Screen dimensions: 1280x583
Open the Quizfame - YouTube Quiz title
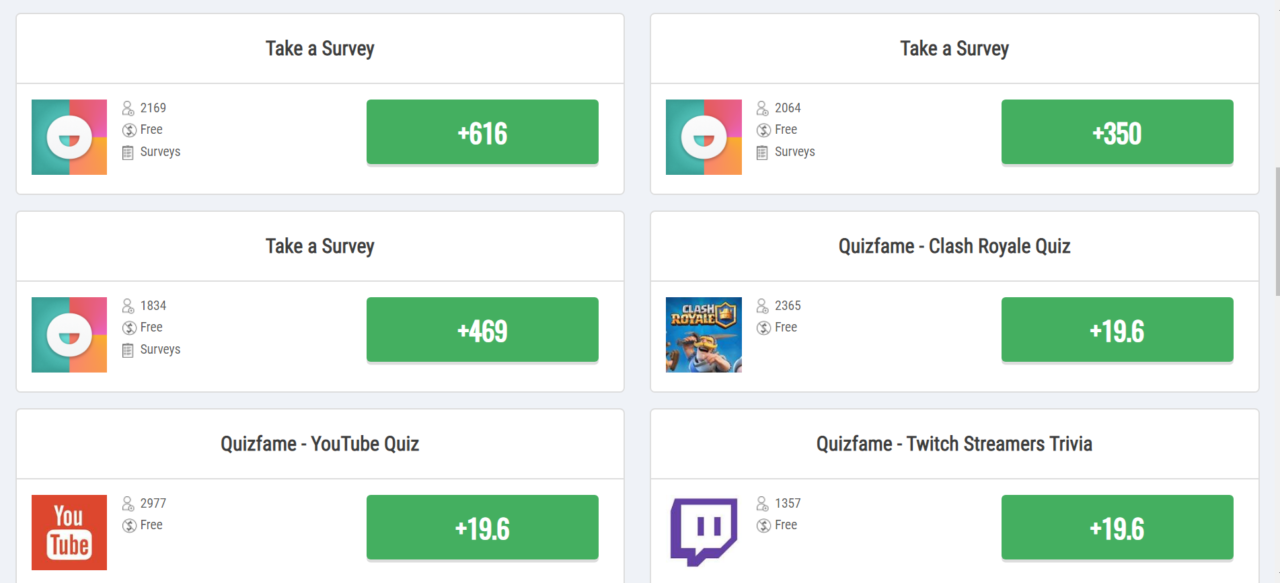(319, 444)
